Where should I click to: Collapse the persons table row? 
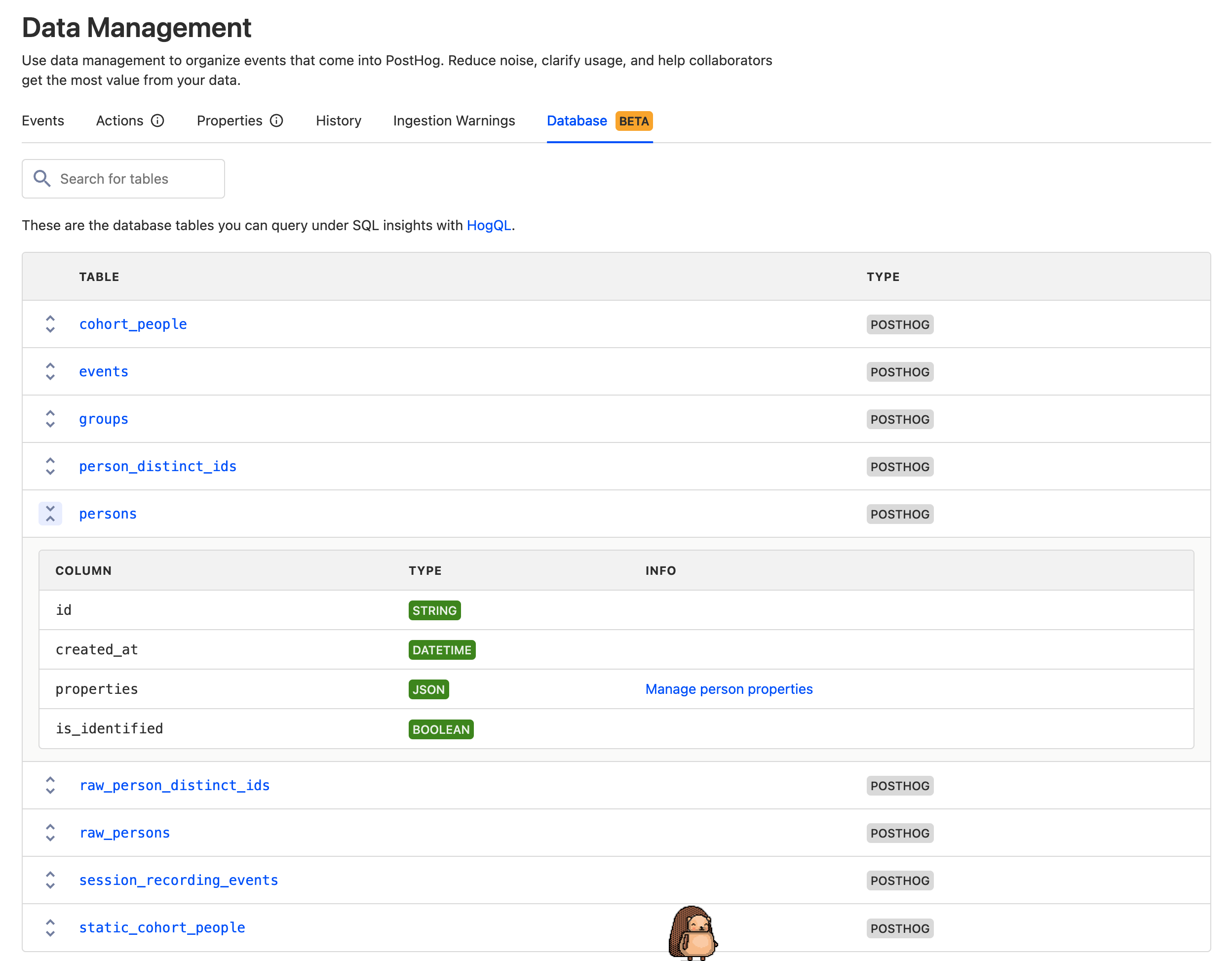[50, 514]
